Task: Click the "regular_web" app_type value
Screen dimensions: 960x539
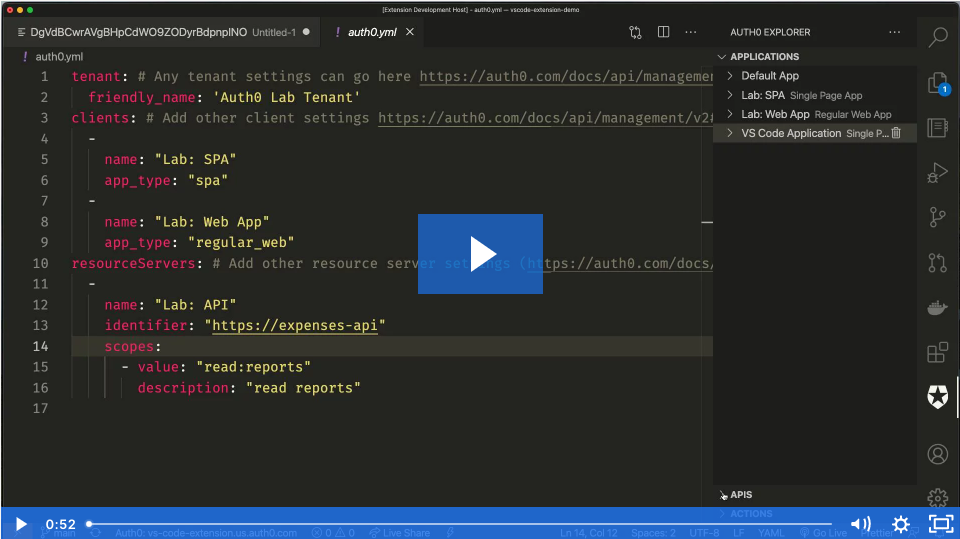Action: [241, 243]
